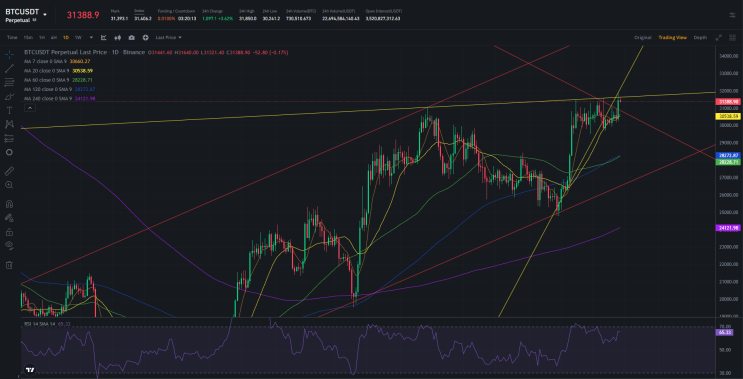Open the indicators chart icon in toolbar
This screenshot has width=743, height=379.
104,37
